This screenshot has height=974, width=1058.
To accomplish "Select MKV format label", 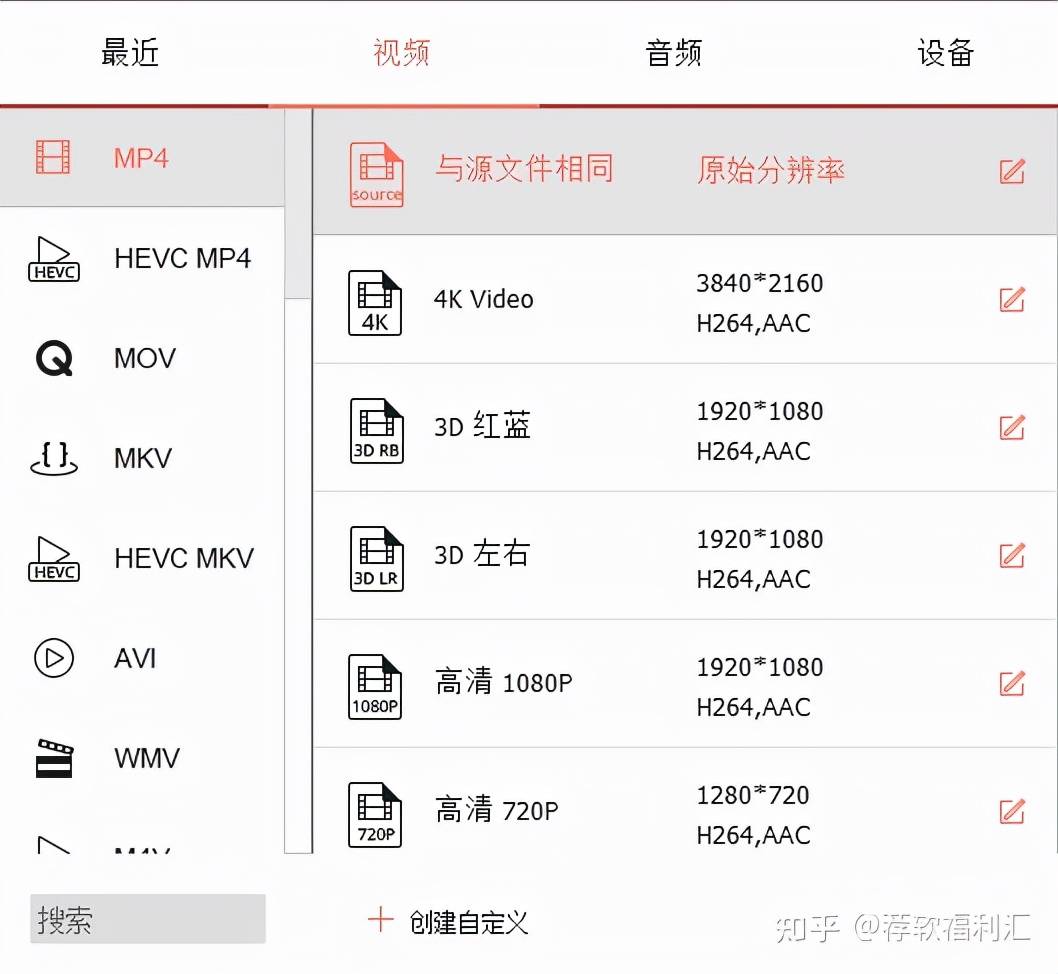I will (x=143, y=459).
